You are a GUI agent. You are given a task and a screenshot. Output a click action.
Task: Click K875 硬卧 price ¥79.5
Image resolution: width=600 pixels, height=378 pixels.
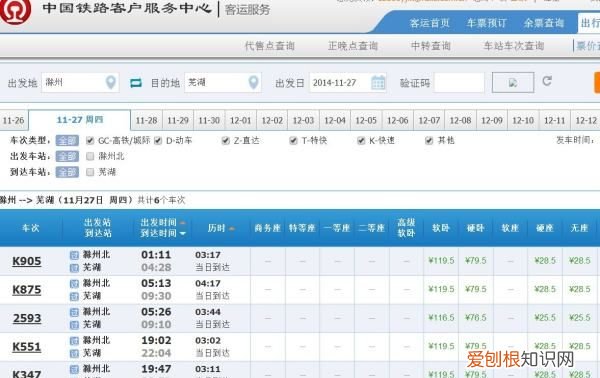coord(476,289)
